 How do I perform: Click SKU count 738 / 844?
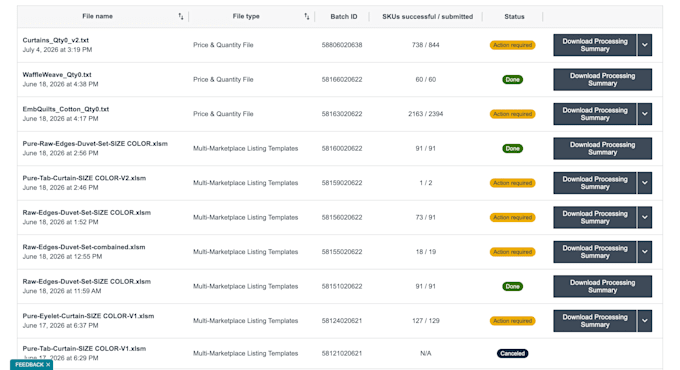tap(425, 45)
